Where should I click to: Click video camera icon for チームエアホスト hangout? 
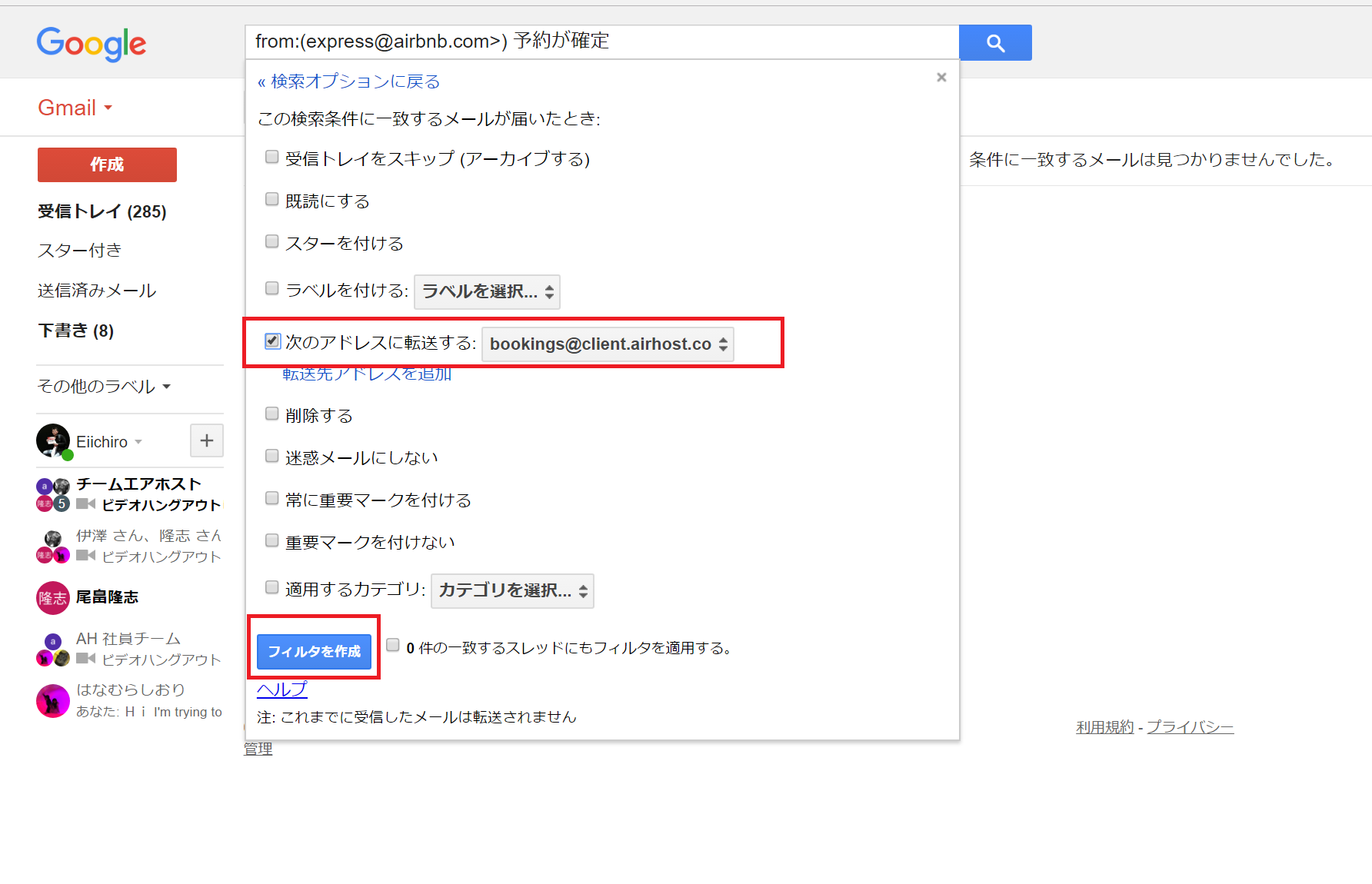[85, 504]
